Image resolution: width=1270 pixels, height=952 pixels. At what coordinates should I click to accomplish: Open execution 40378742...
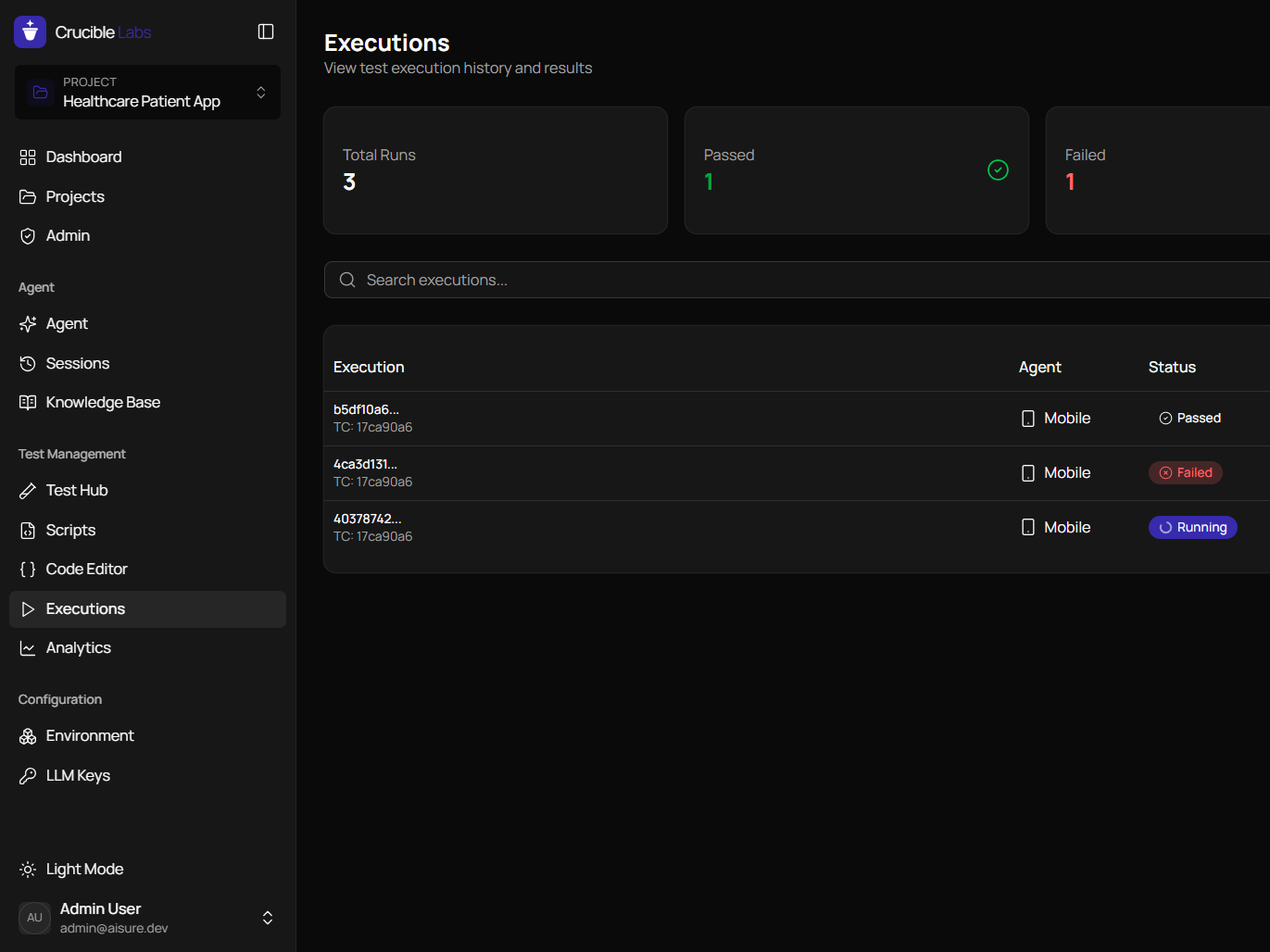(367, 519)
